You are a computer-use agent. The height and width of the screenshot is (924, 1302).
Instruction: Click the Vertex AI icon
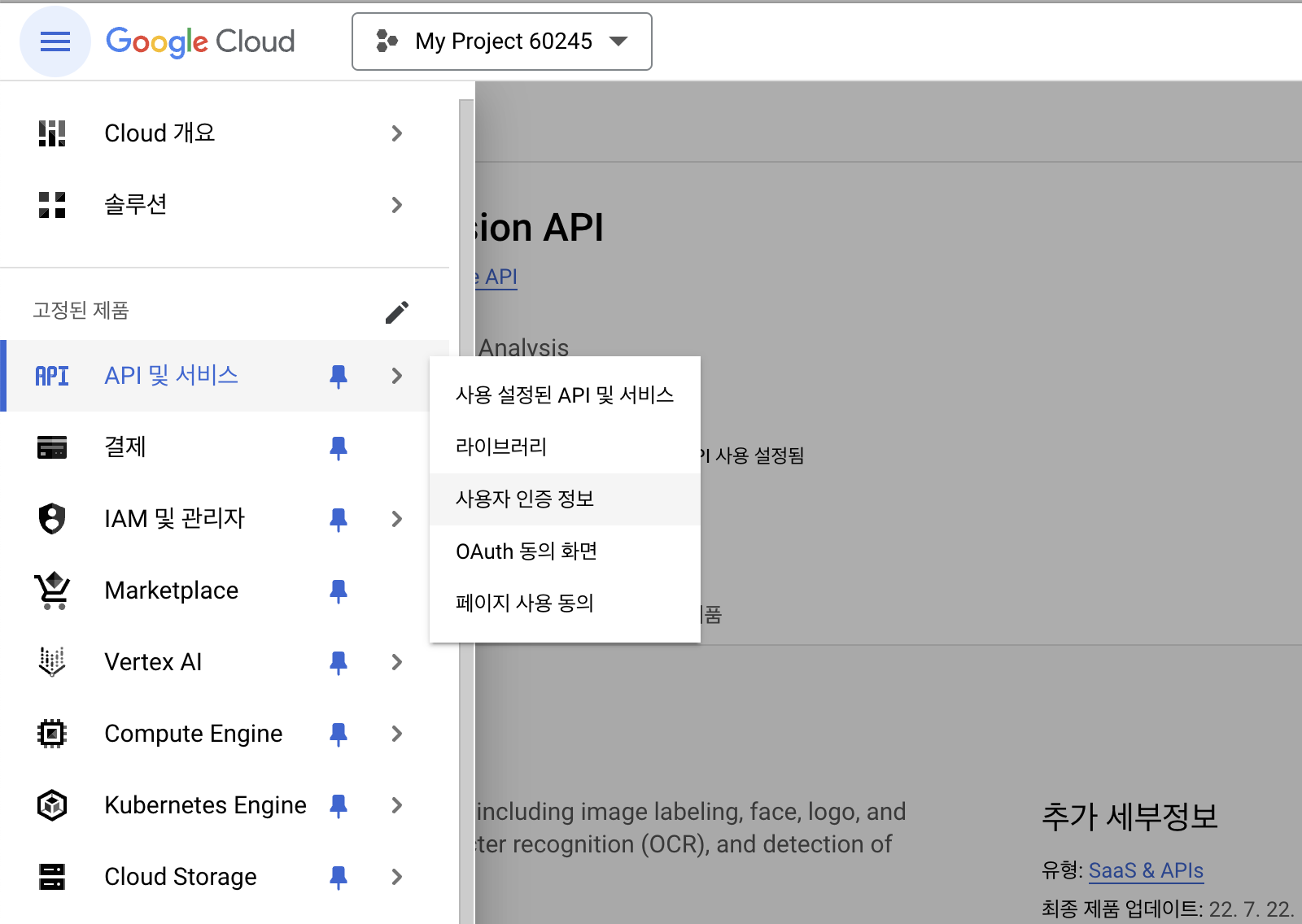click(52, 662)
